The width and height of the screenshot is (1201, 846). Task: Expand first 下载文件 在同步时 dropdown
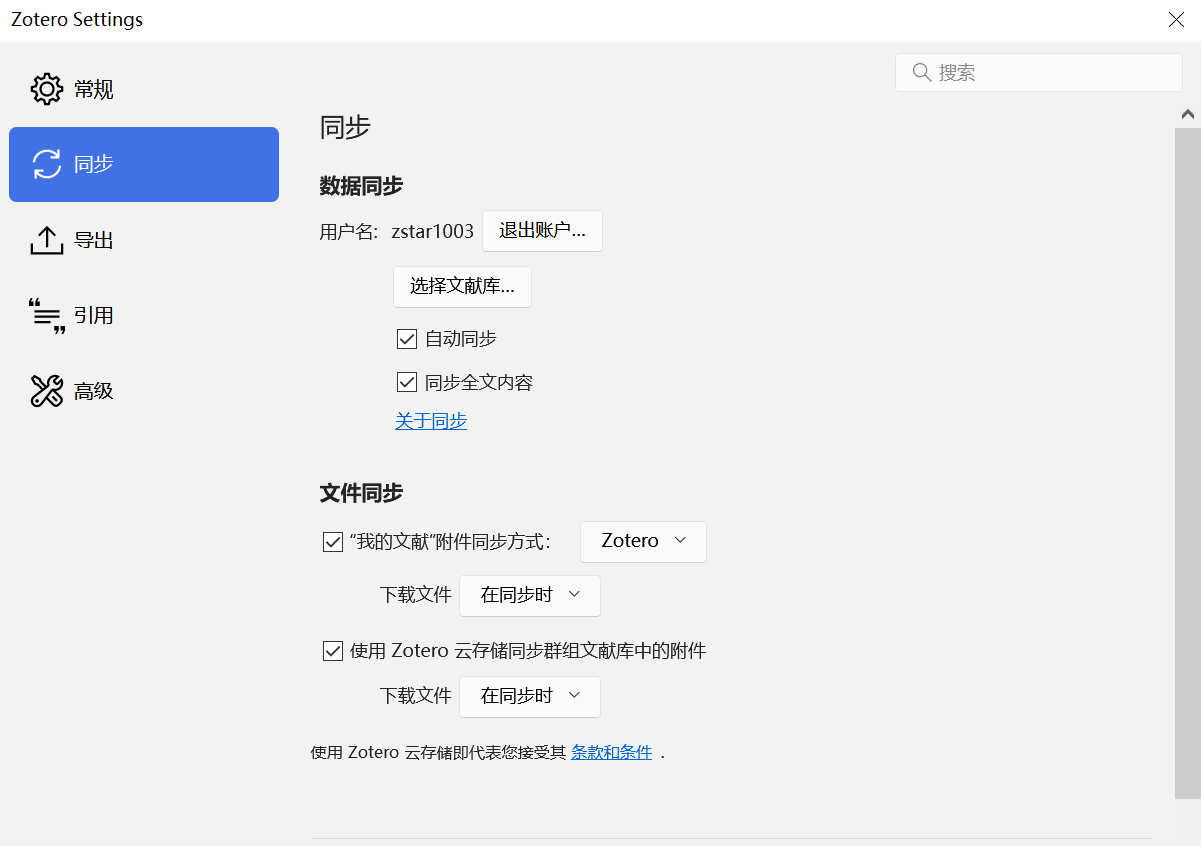(x=530, y=595)
